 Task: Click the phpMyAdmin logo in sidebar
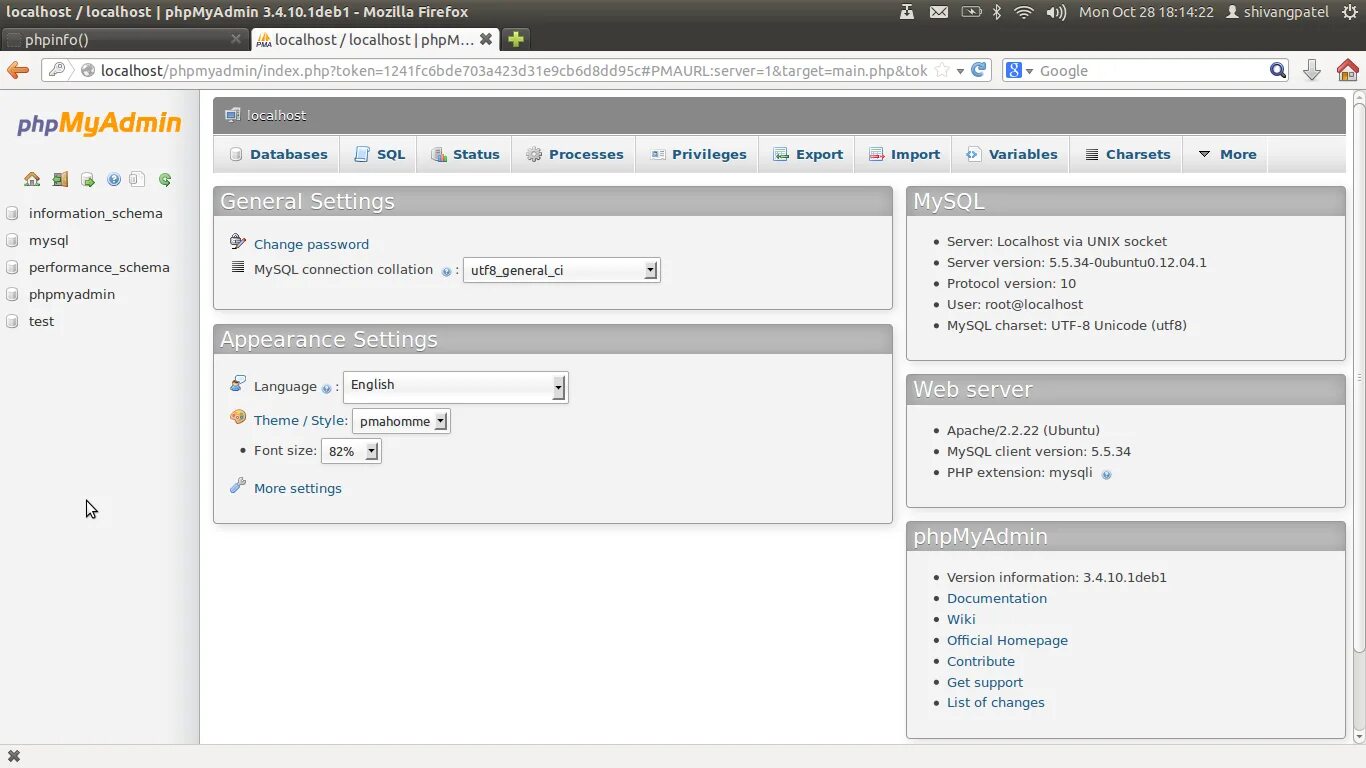coord(99,124)
